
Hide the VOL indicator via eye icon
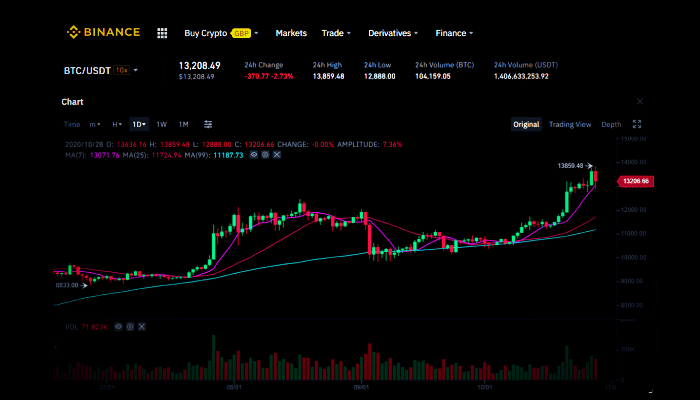click(x=118, y=326)
